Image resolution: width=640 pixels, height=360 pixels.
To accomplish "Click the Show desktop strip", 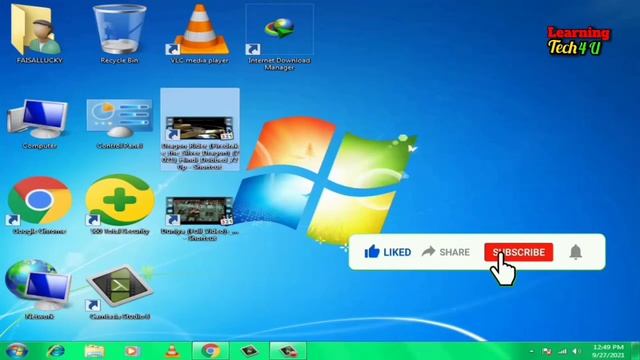I will click(x=635, y=351).
